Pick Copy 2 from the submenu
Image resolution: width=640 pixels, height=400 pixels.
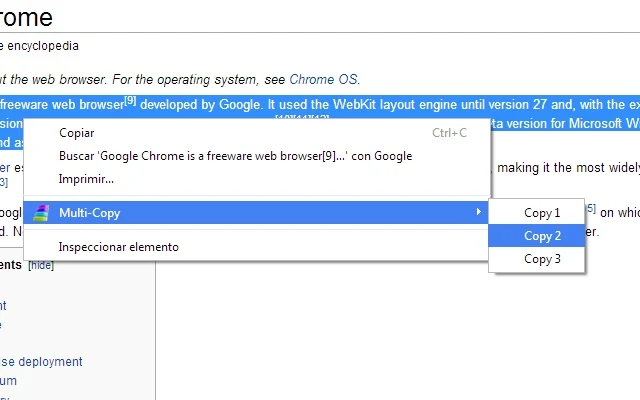tap(542, 236)
